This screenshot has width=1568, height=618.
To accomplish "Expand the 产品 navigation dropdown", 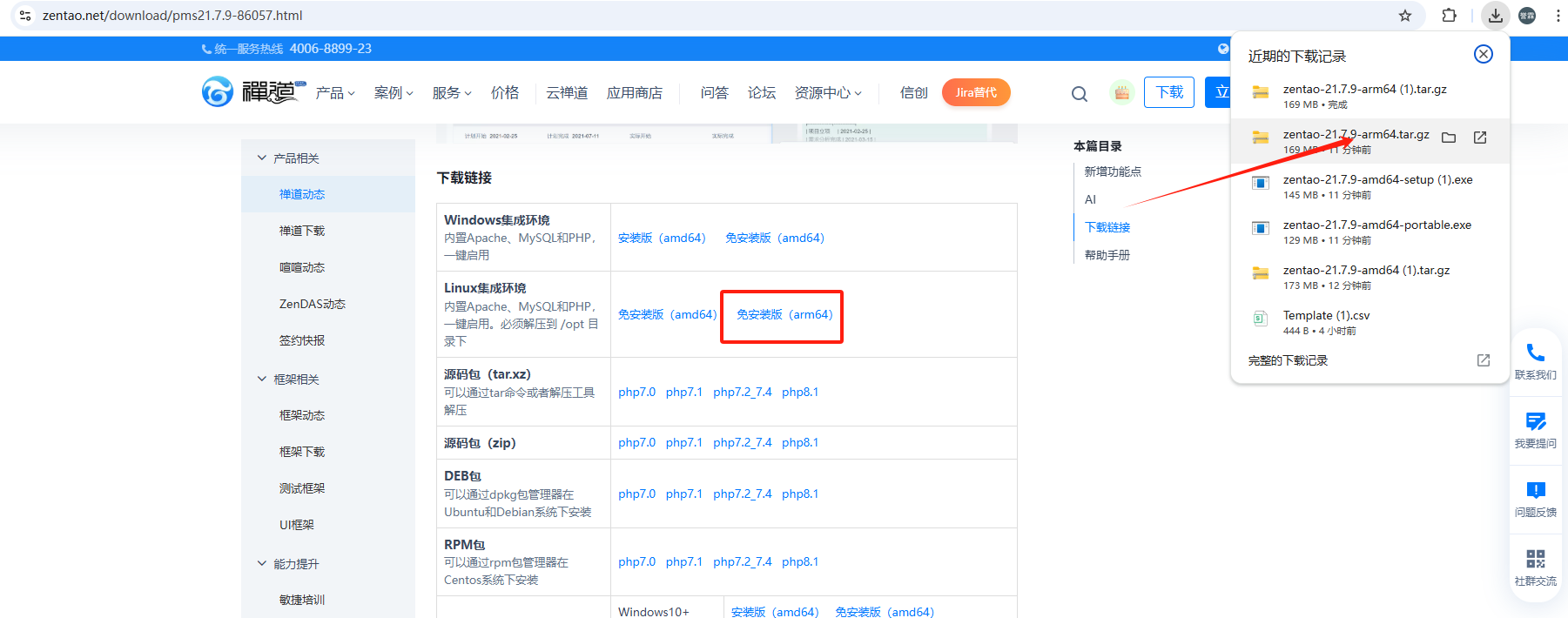I will [335, 93].
